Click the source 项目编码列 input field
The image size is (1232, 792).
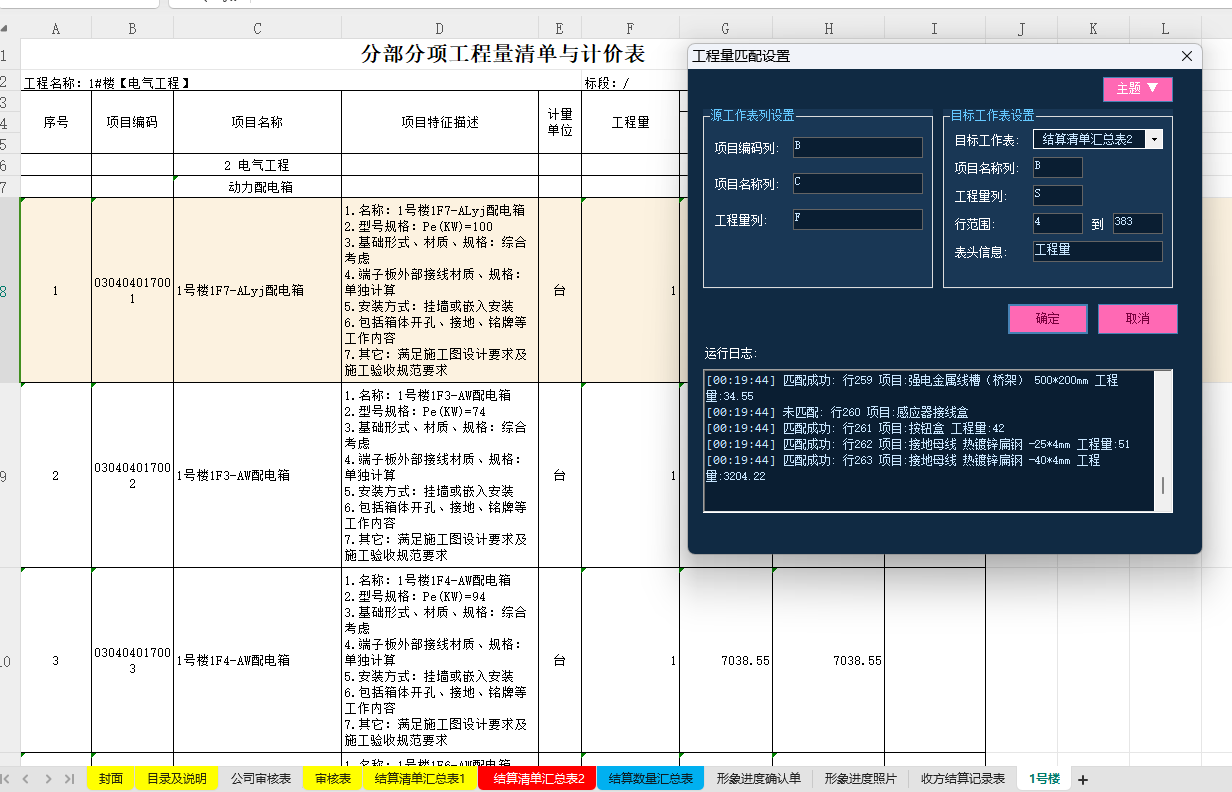[857, 148]
